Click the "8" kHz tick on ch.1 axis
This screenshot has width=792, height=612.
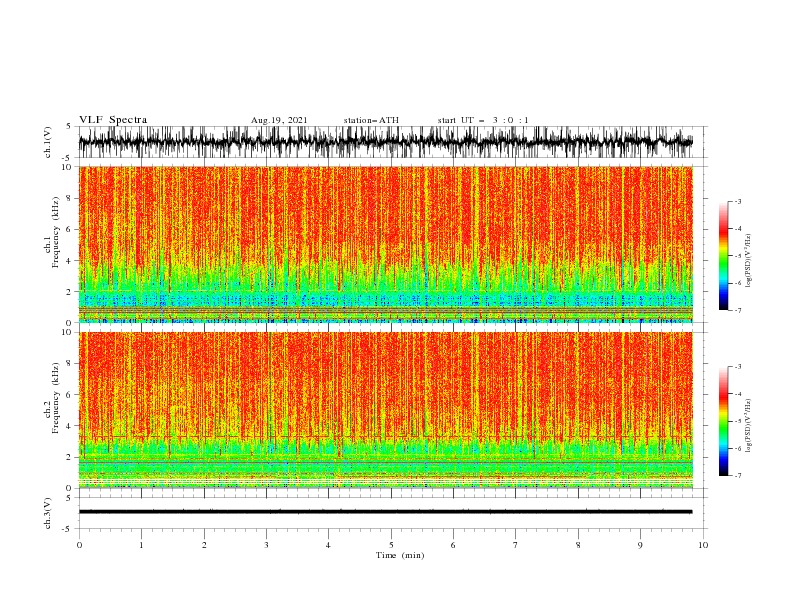(x=71, y=198)
